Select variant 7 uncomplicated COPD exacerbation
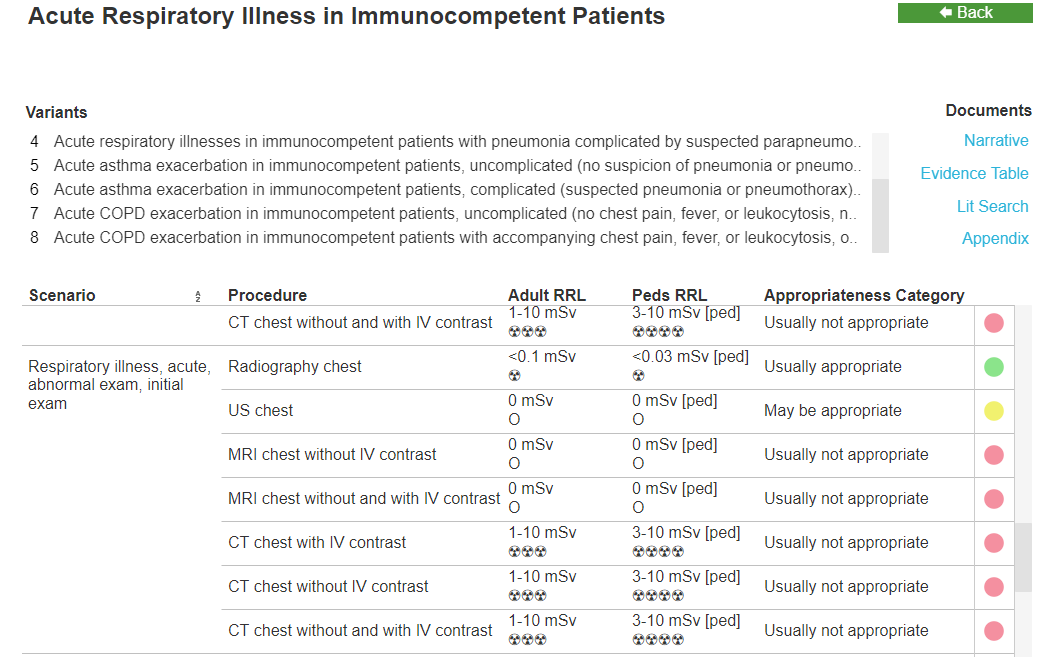 446,214
